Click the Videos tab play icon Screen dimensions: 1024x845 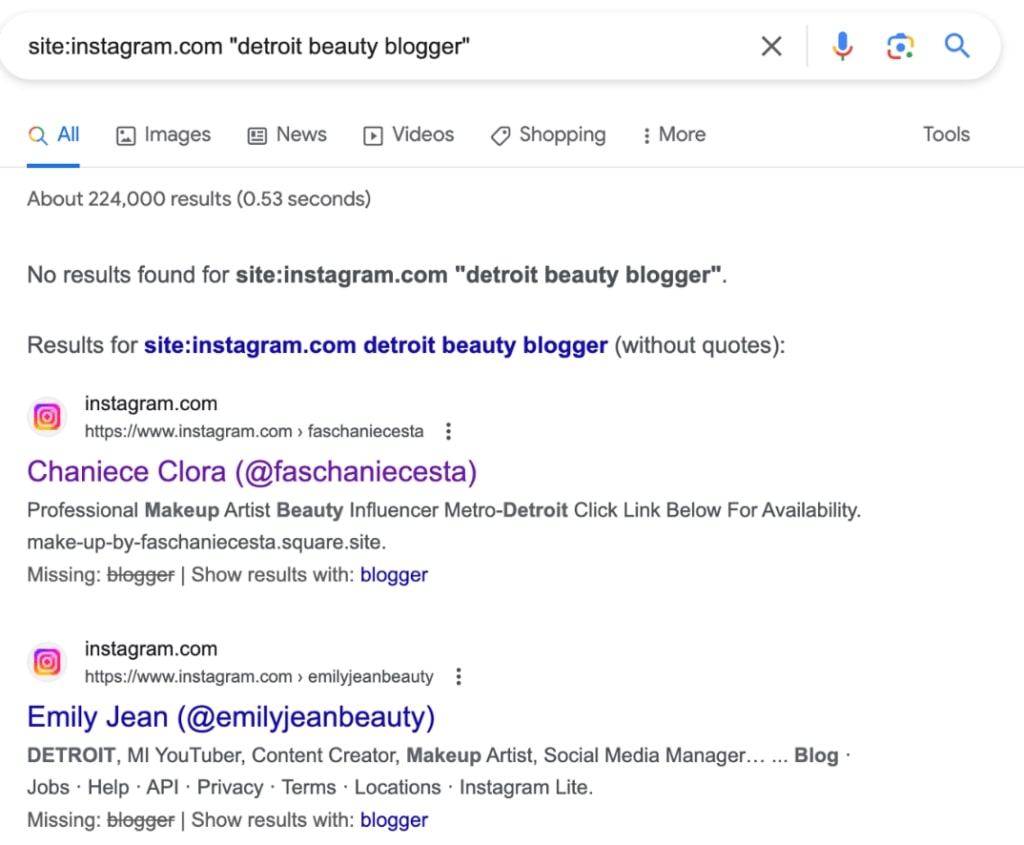[373, 134]
